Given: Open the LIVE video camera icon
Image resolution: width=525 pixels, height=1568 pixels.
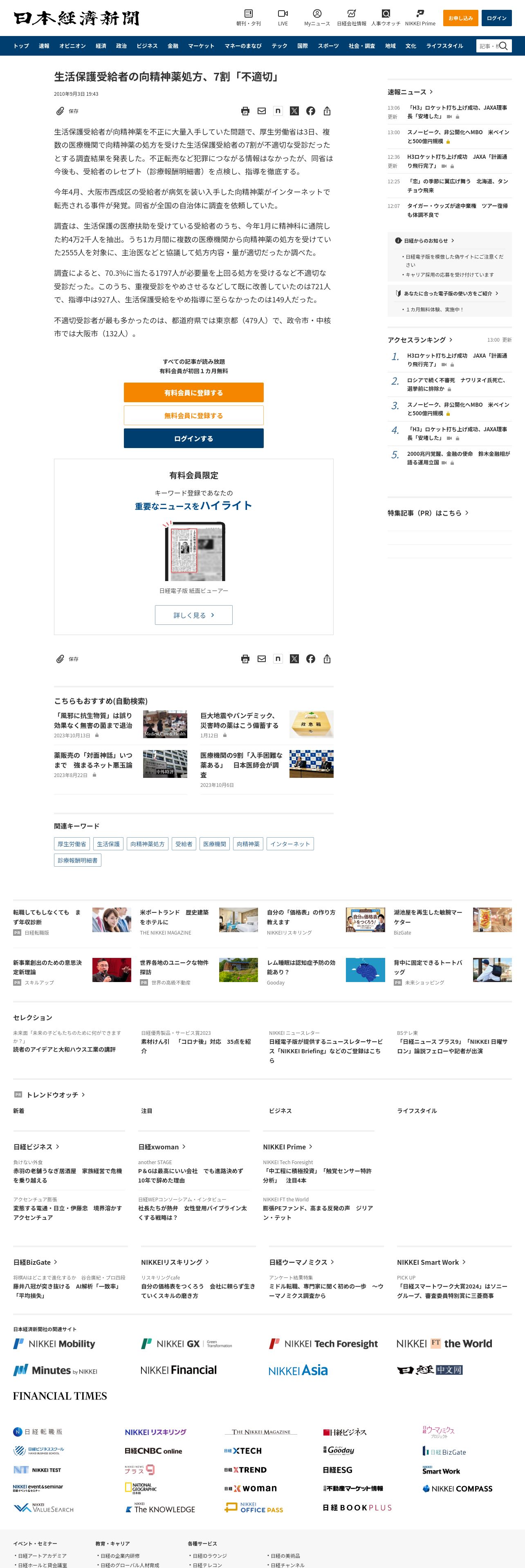Looking at the screenshot, I should coord(283,14).
